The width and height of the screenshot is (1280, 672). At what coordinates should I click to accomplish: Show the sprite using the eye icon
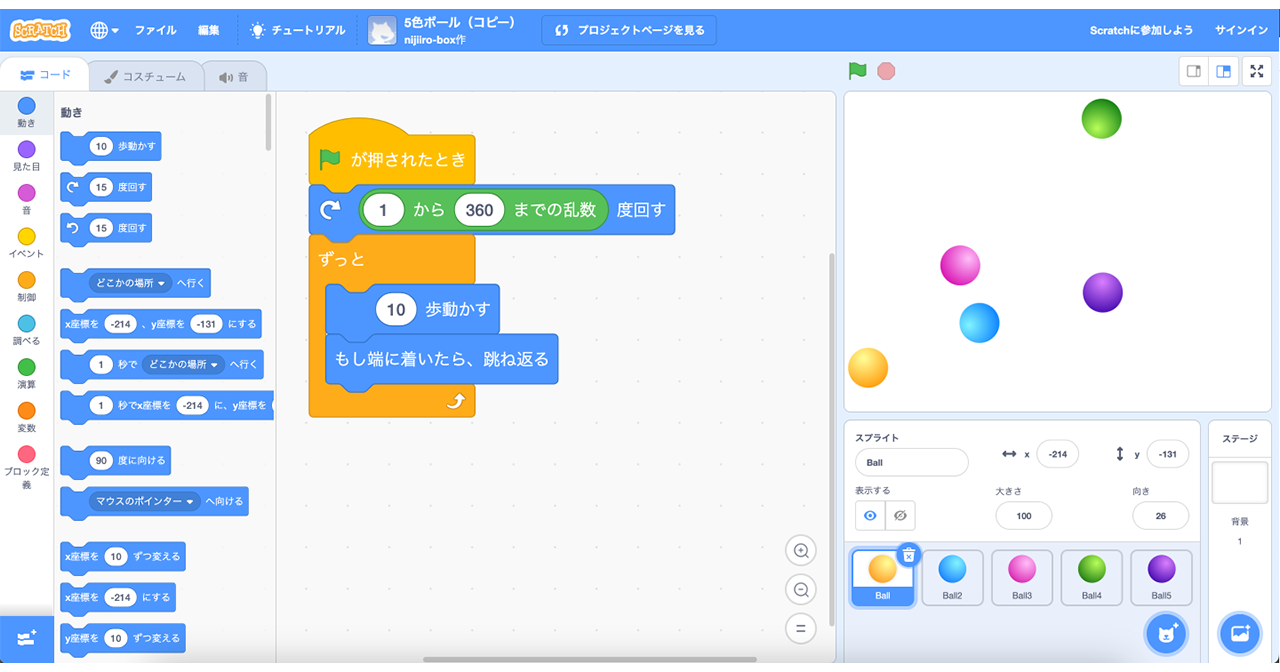pyautogui.click(x=870, y=515)
